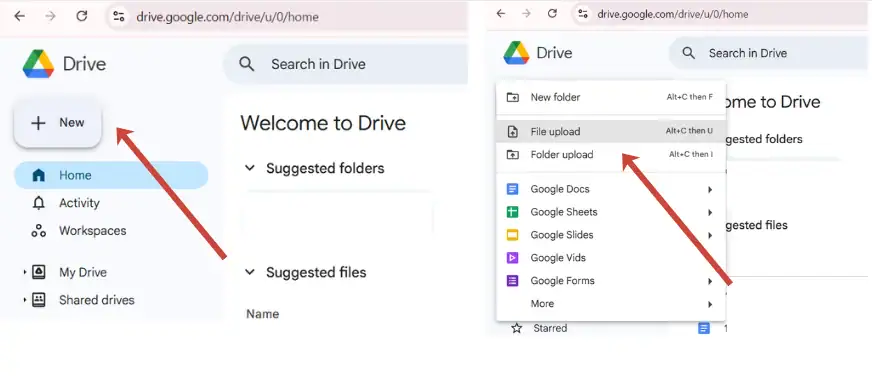Select Google Forms in the New menu
Screen dimensions: 872x376
(611, 281)
